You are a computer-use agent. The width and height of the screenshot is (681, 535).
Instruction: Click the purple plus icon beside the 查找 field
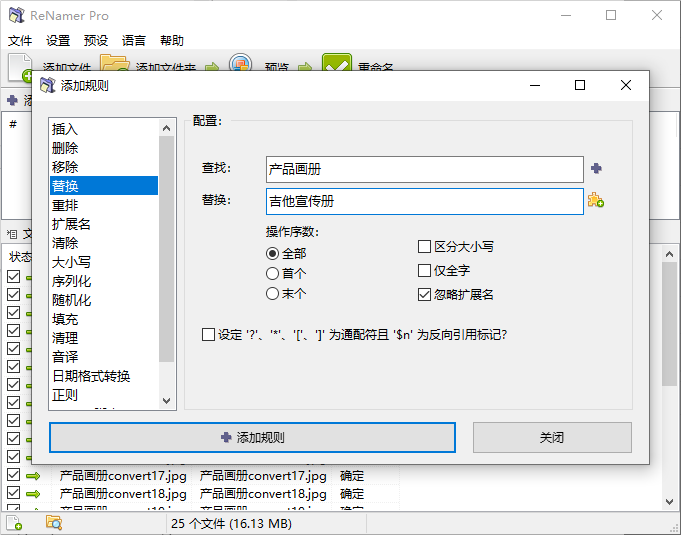[x=596, y=168]
